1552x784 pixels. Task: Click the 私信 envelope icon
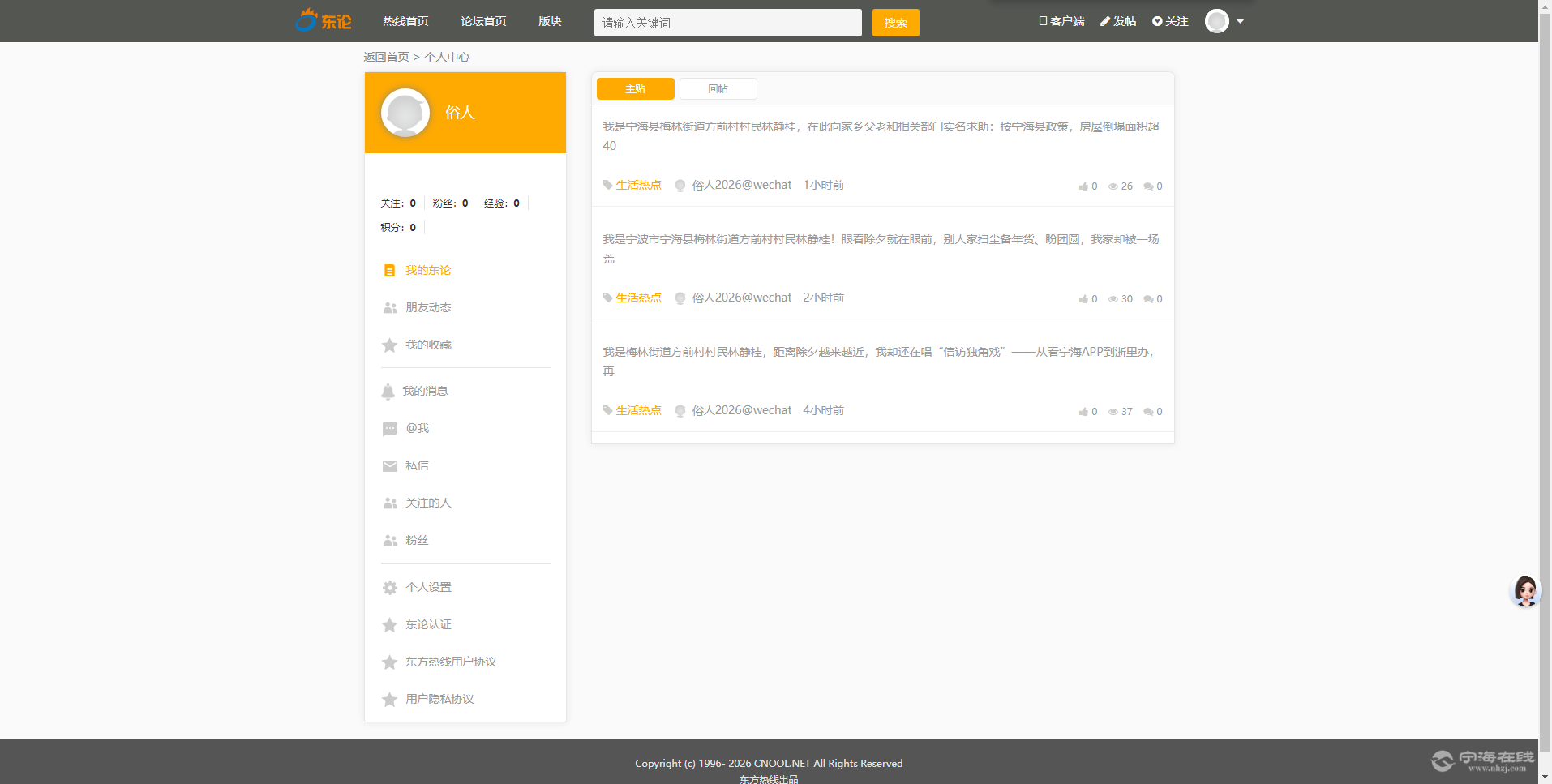[x=390, y=466]
